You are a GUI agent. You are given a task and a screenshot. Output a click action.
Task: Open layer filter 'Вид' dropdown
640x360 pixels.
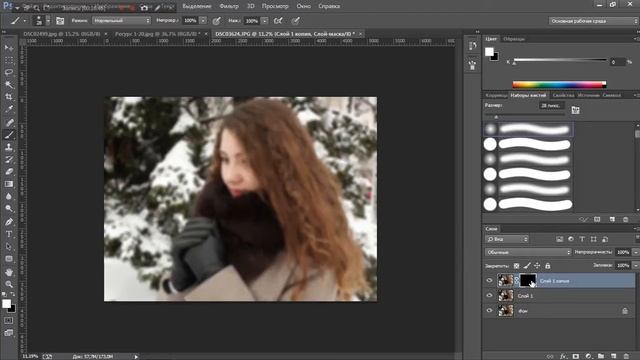pyautogui.click(x=507, y=239)
